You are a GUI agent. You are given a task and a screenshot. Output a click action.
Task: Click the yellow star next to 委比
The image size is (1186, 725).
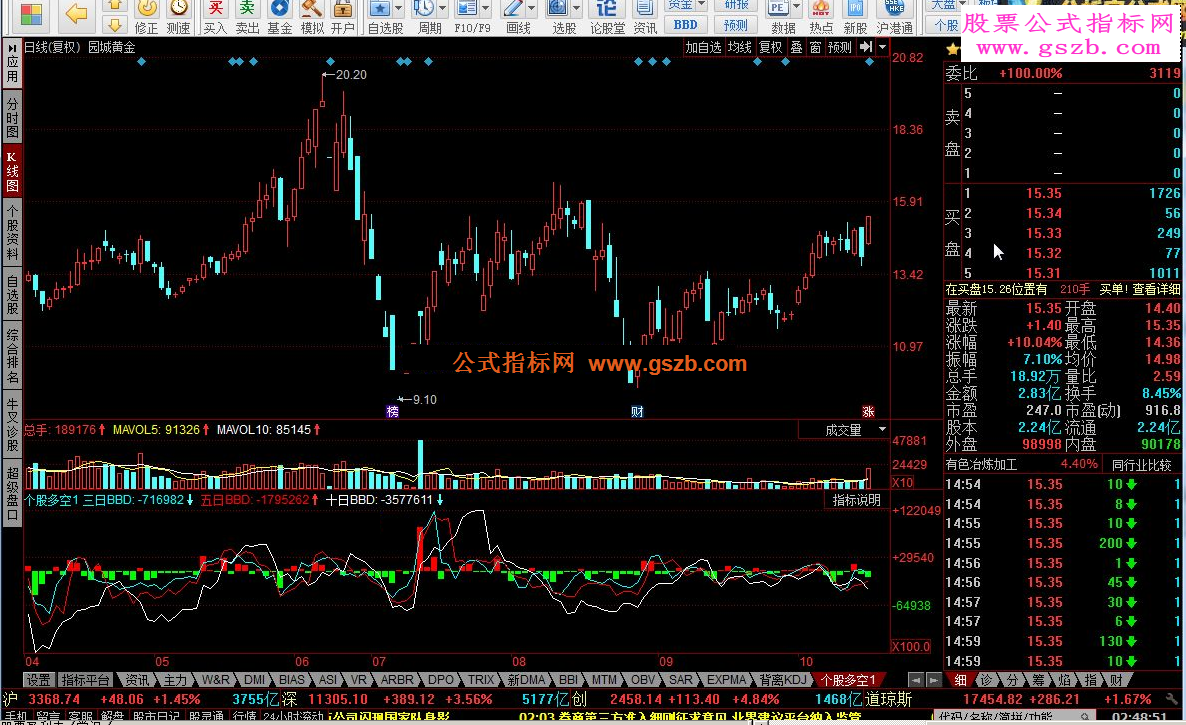(x=952, y=50)
